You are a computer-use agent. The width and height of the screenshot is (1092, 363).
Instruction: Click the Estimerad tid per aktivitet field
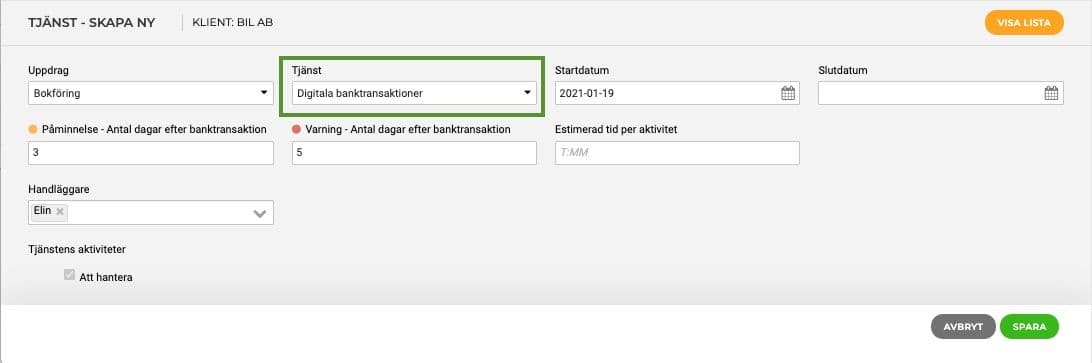pos(677,153)
